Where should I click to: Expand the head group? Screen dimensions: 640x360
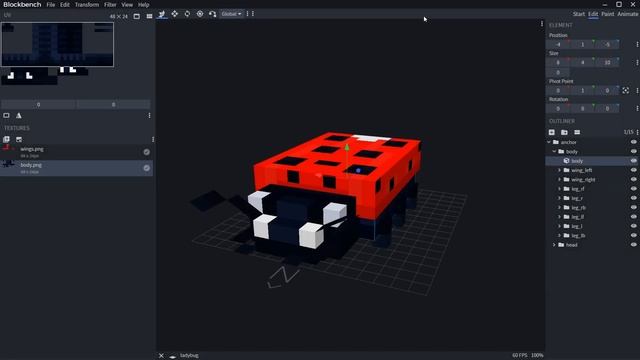[554, 245]
